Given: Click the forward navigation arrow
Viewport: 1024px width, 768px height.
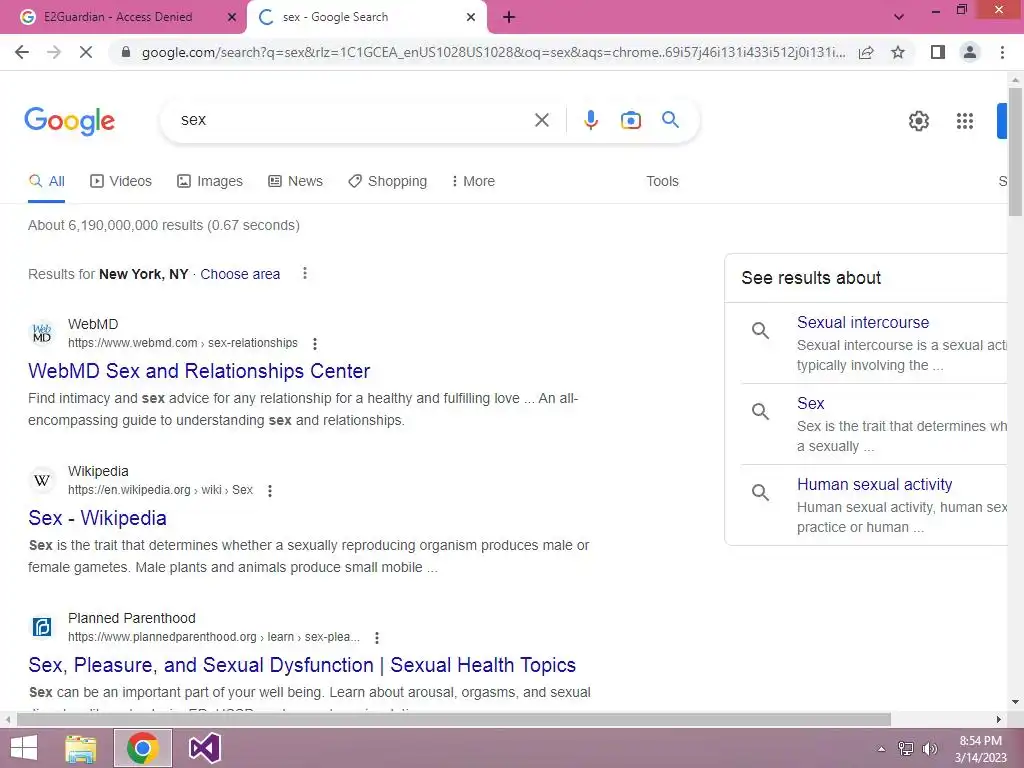Looking at the screenshot, I should point(54,52).
